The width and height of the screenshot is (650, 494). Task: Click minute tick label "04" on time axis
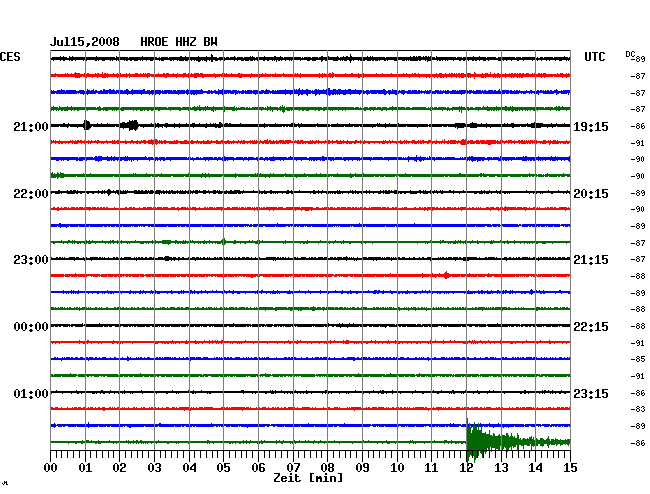(x=189, y=468)
